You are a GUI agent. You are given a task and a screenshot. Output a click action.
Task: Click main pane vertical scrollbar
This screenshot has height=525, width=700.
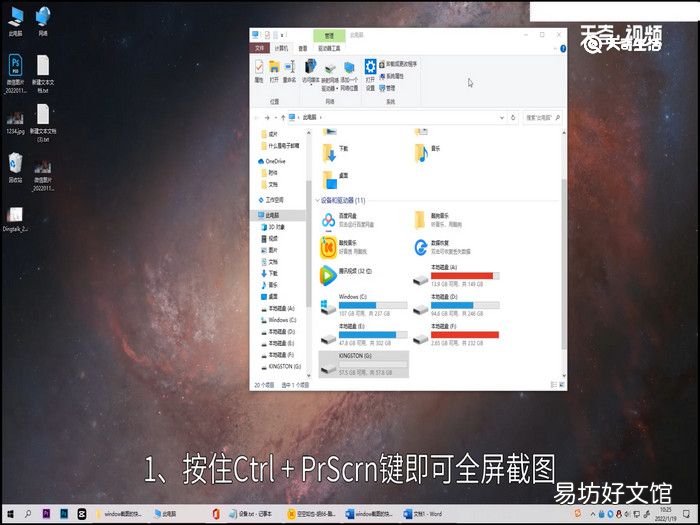click(564, 263)
